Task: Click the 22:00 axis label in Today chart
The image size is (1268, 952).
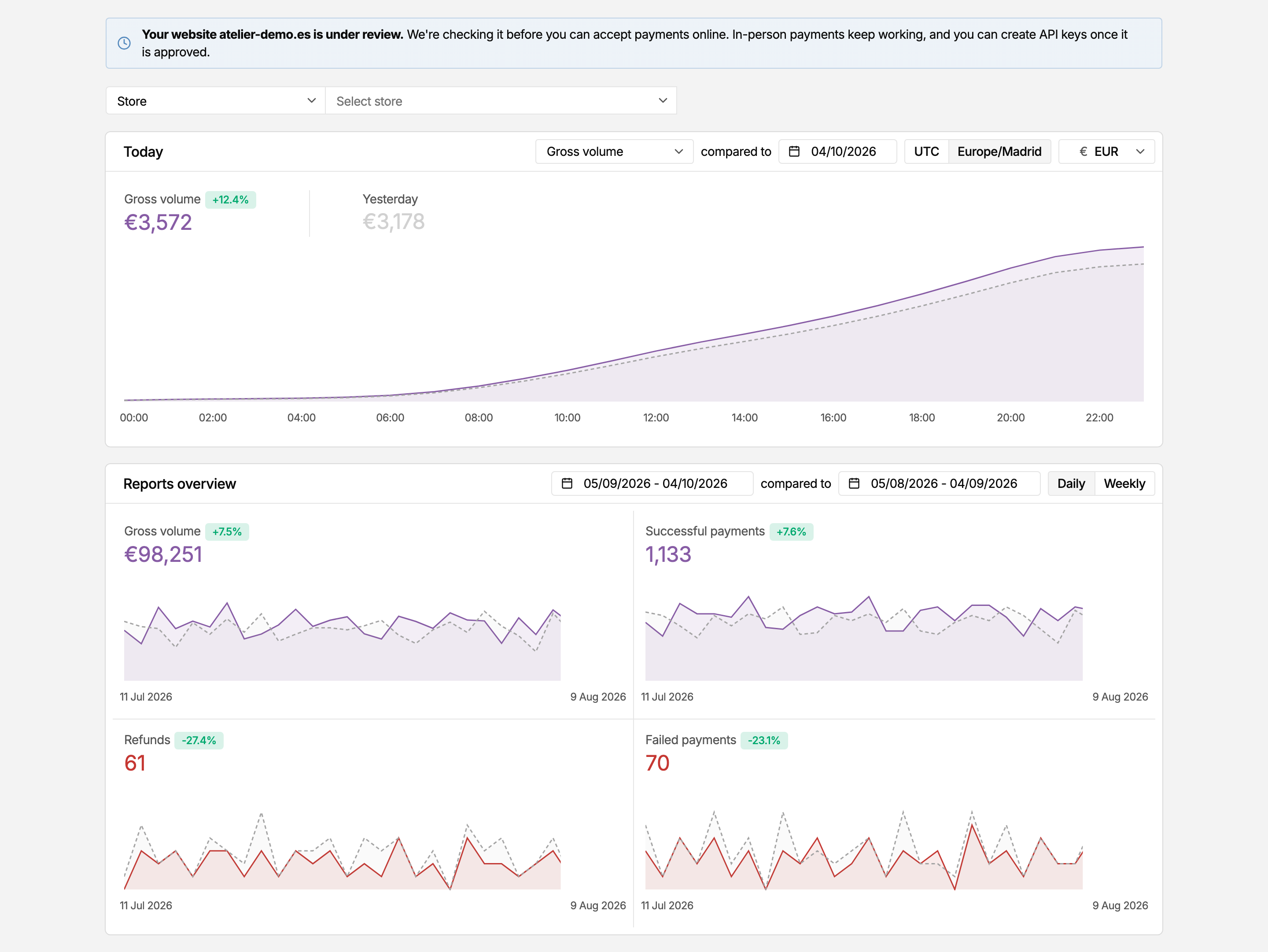Action: [x=1099, y=417]
